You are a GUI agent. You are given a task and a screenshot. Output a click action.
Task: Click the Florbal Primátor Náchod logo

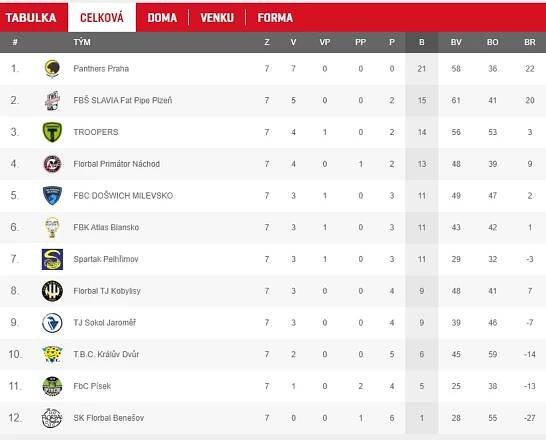click(52, 164)
